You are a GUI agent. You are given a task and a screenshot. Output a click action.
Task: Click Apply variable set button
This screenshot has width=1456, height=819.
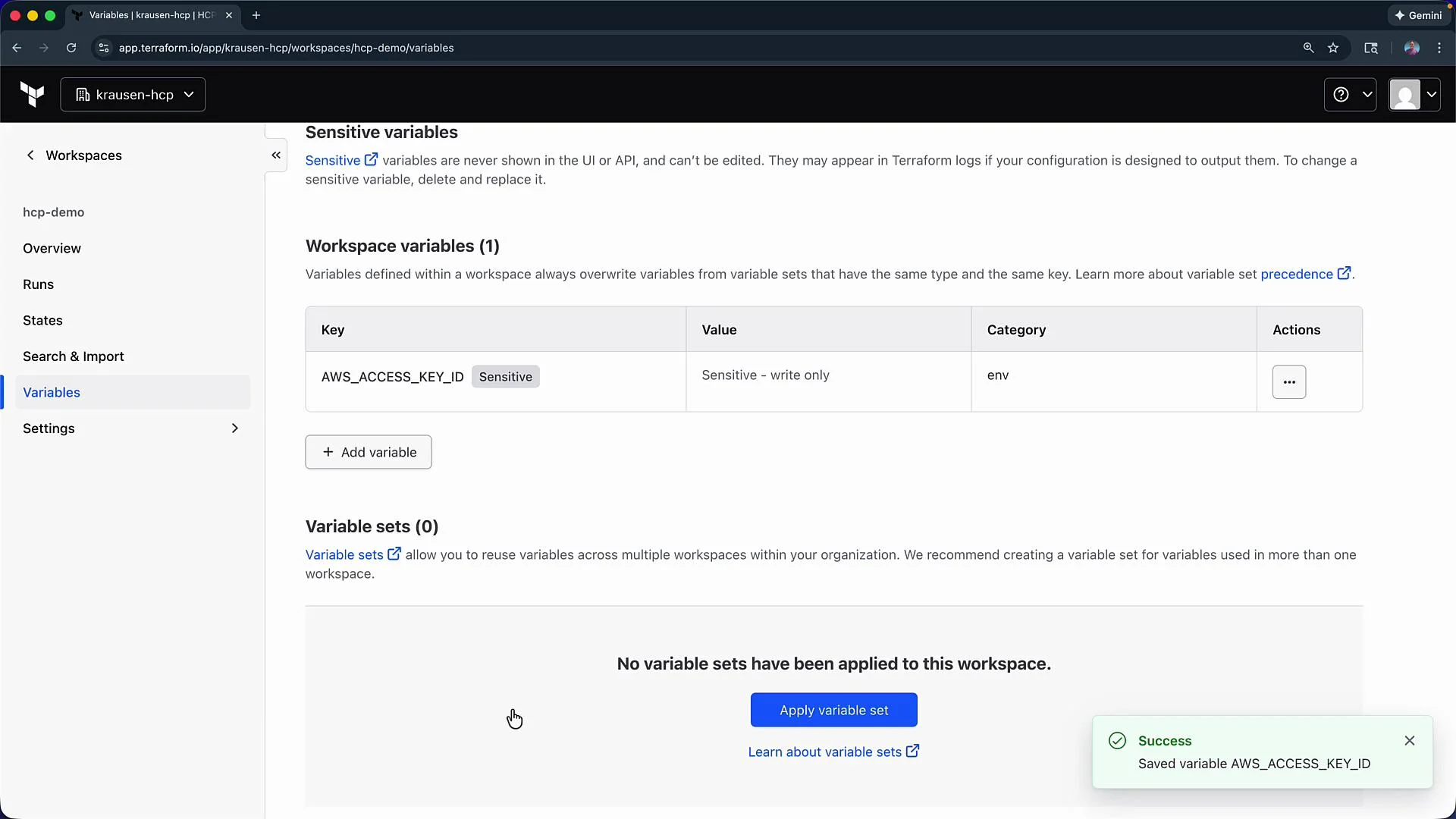(833, 710)
